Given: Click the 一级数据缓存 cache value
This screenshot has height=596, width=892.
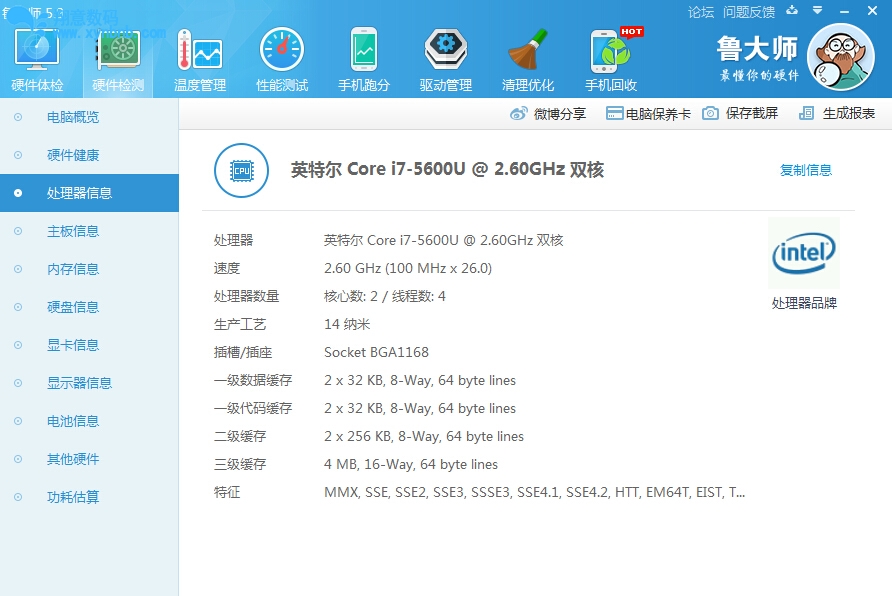Looking at the screenshot, I should tap(420, 380).
